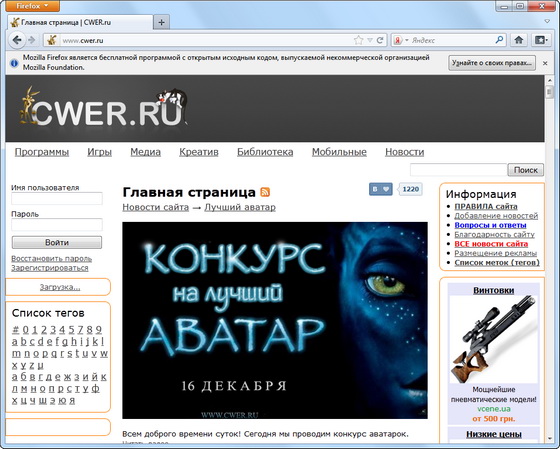Open Восстановить пароль link
The image size is (560, 449).
pyautogui.click(x=51, y=258)
